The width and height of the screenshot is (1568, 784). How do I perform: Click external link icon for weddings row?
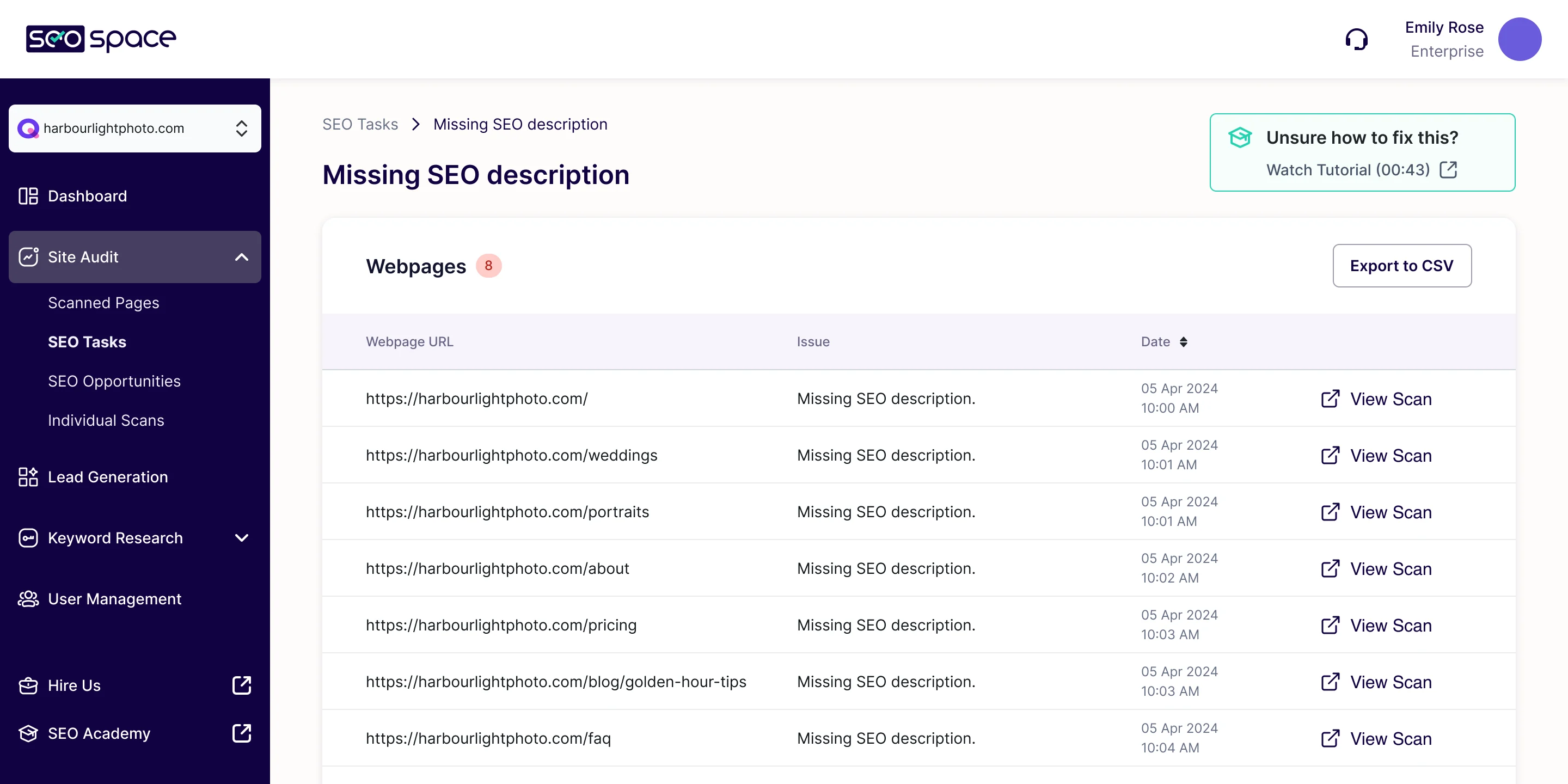1330,455
